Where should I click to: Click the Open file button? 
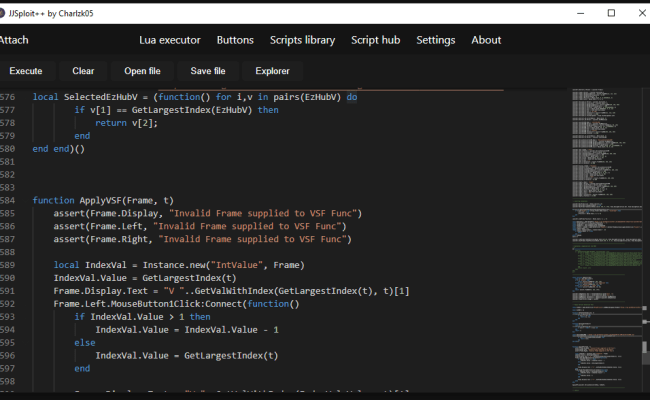(x=142, y=71)
